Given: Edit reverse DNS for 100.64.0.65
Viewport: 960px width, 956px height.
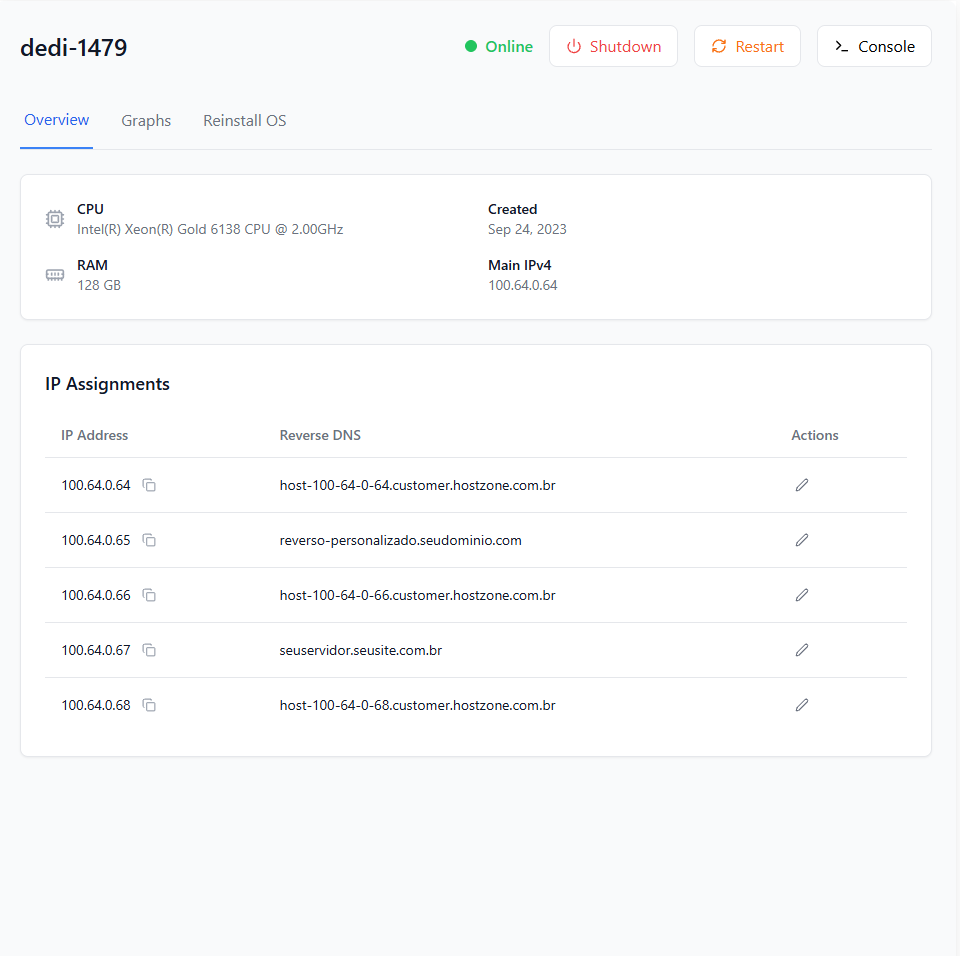Looking at the screenshot, I should click(x=801, y=540).
